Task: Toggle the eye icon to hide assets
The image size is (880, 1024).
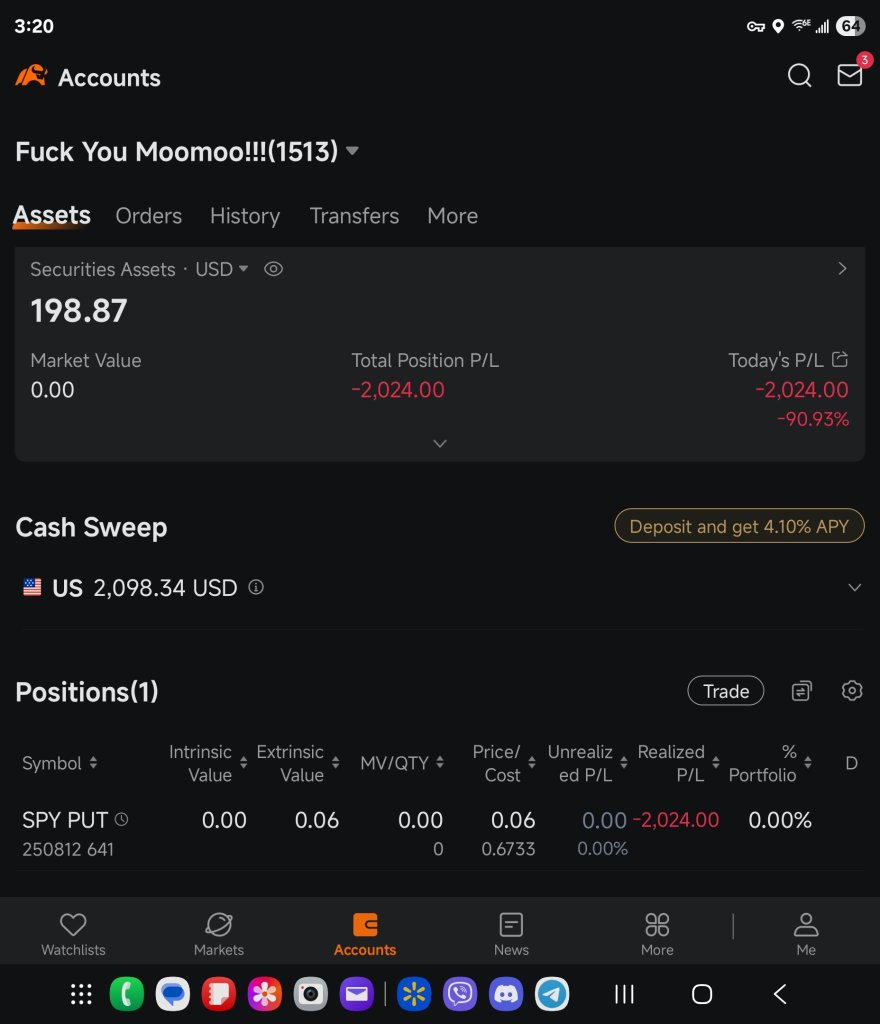Action: 273,269
